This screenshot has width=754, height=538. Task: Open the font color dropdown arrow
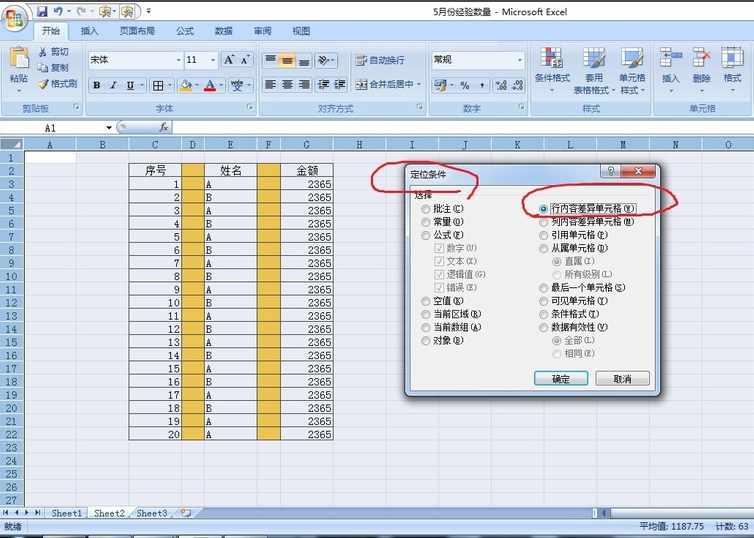pyautogui.click(x=221, y=86)
